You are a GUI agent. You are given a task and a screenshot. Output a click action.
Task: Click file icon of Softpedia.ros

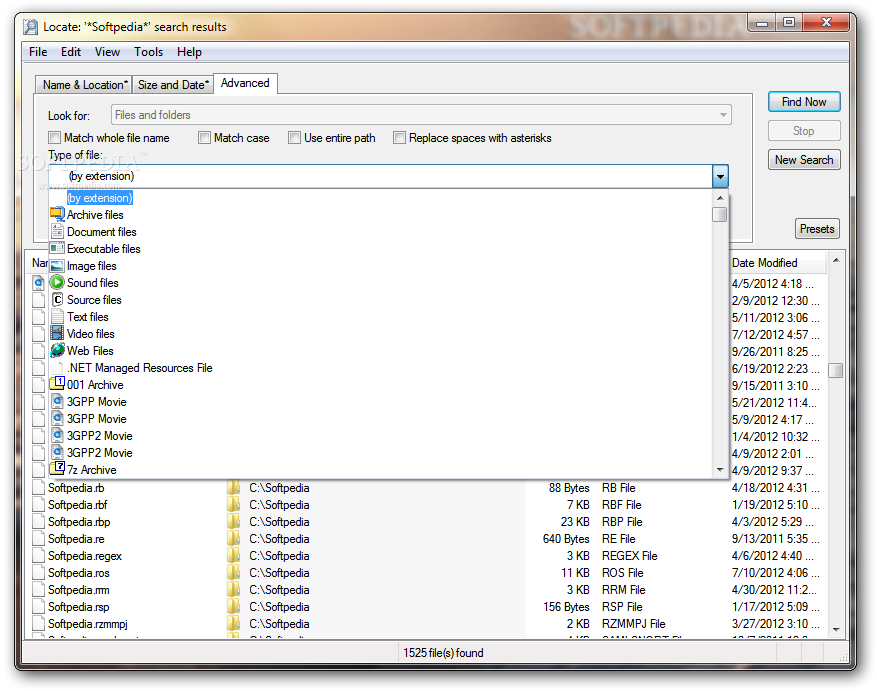tap(39, 572)
